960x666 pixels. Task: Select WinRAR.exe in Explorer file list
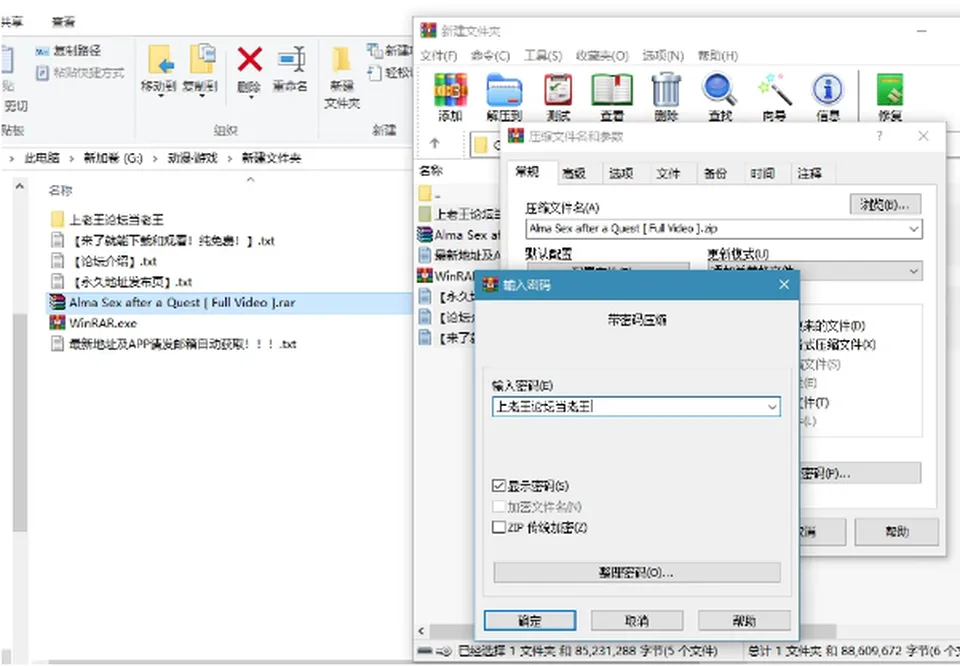pos(103,323)
